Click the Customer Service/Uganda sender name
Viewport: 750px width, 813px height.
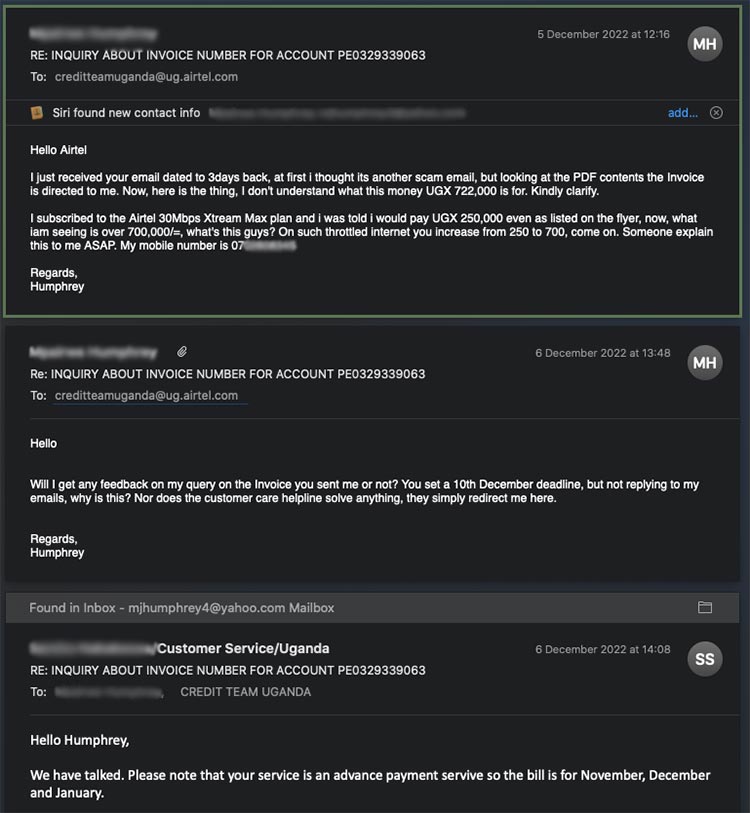pos(243,648)
